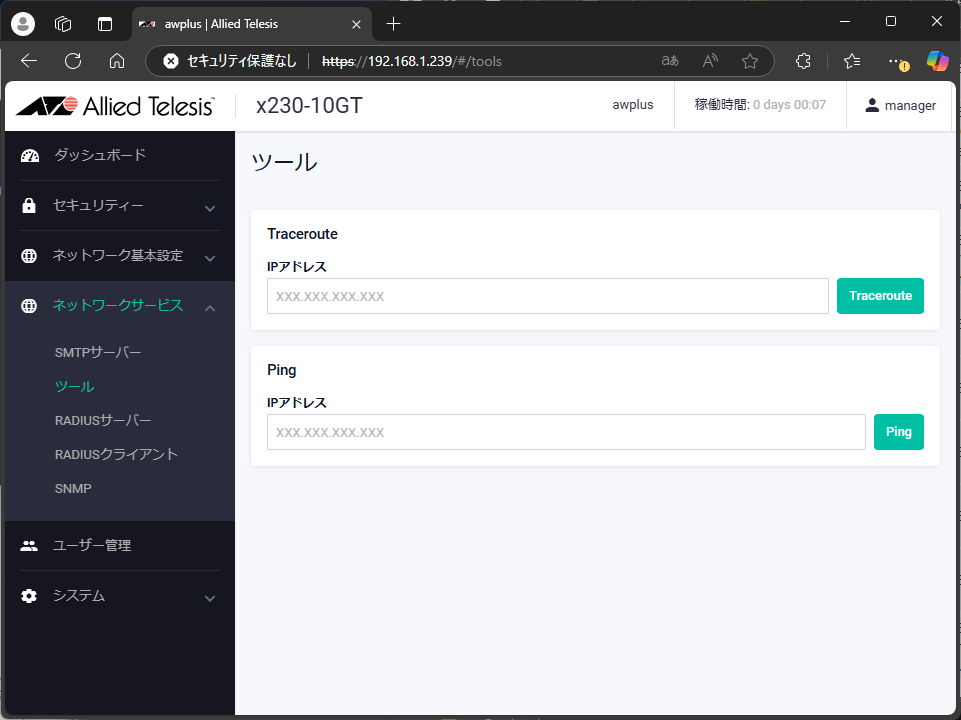The height and width of the screenshot is (720, 961).
Task: Open the RADIUSサーバー menu item
Action: 103,420
